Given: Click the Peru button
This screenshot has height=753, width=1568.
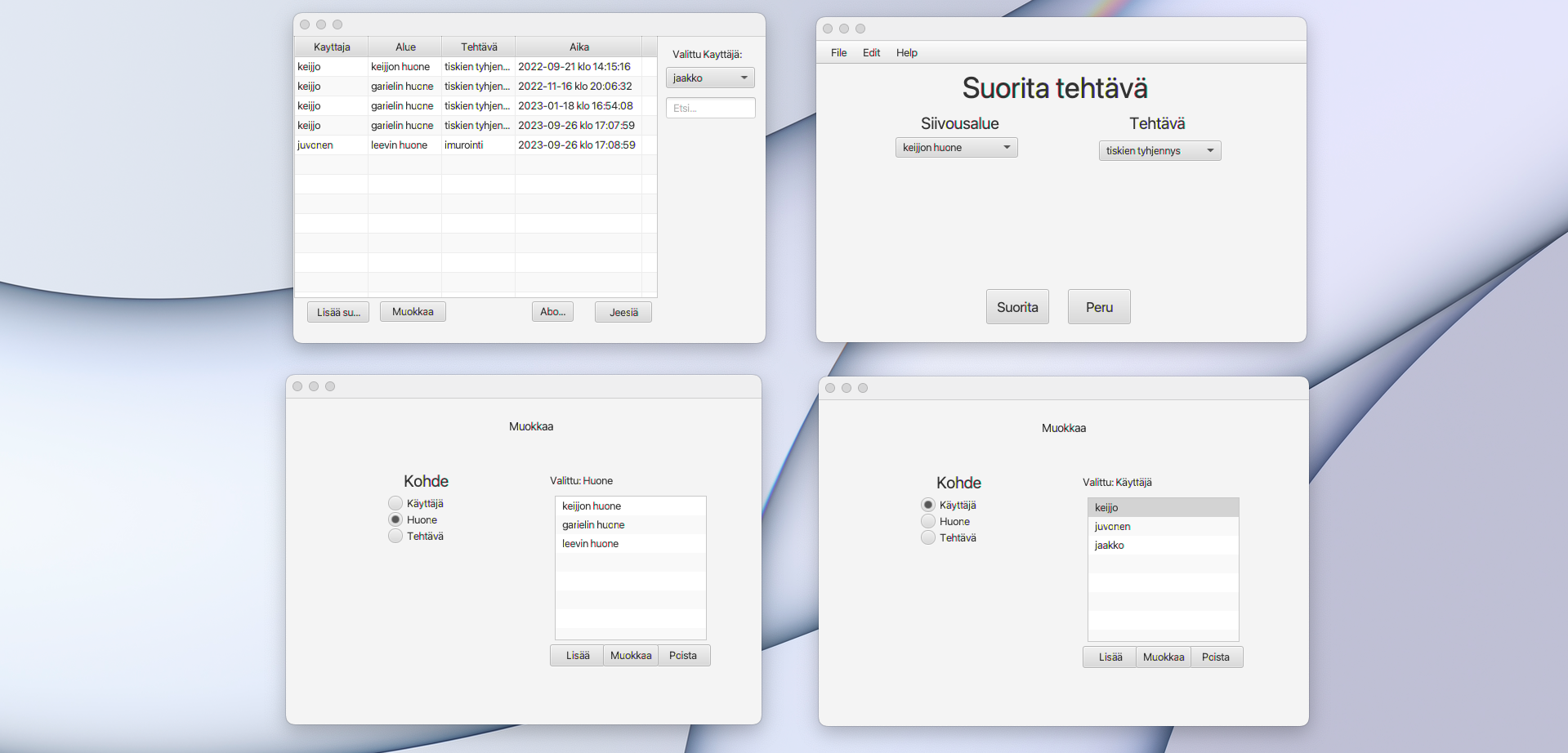Looking at the screenshot, I should 1099,307.
